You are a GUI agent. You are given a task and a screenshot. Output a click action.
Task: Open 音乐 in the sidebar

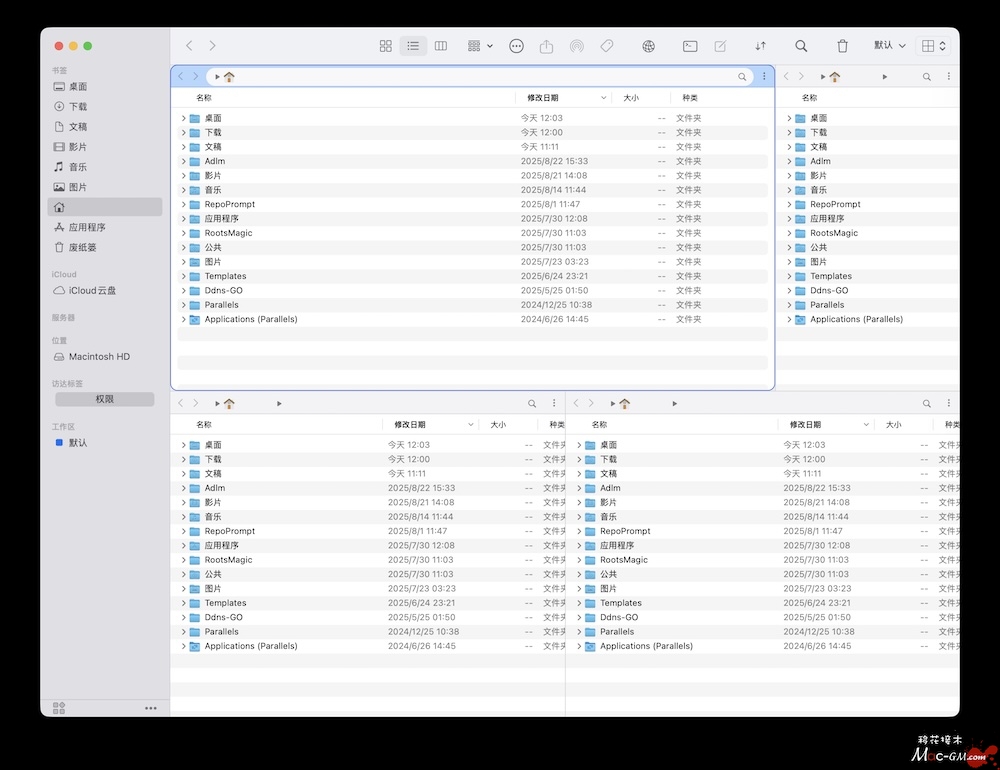105,167
